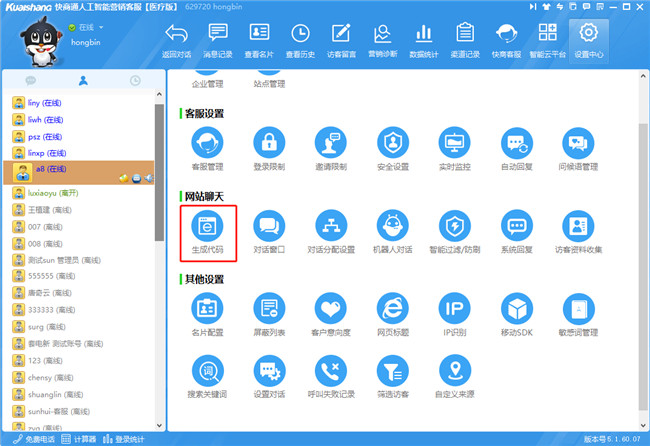The width and height of the screenshot is (650, 446).
Task: Open the 客户意向度 heart icon
Action: [x=330, y=308]
